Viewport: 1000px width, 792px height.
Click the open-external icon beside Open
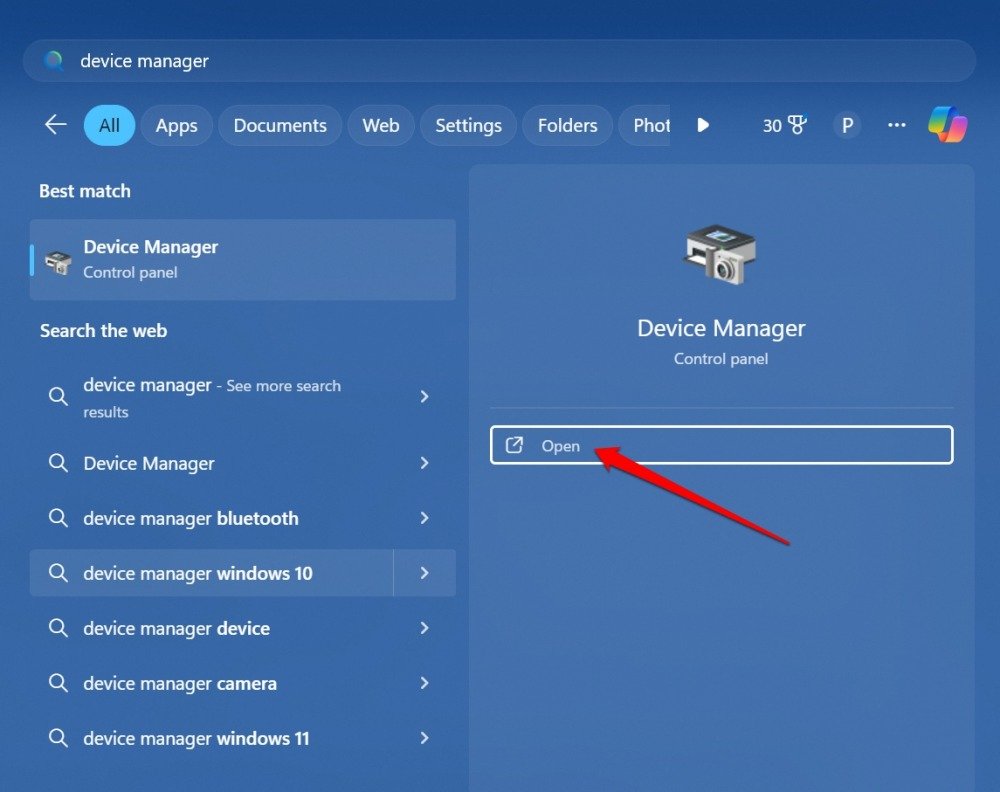[x=514, y=445]
